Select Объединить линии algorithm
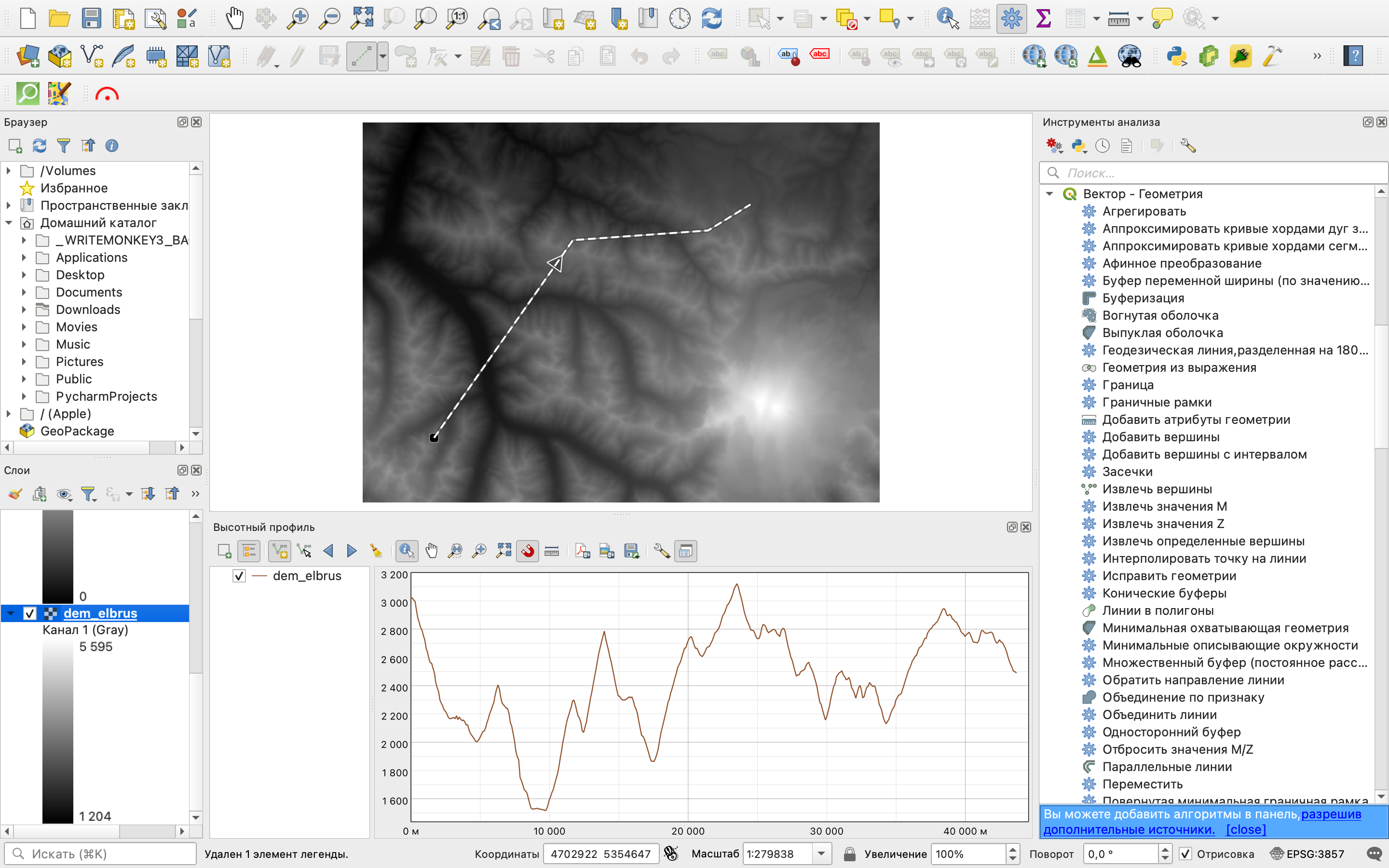 click(x=1159, y=715)
